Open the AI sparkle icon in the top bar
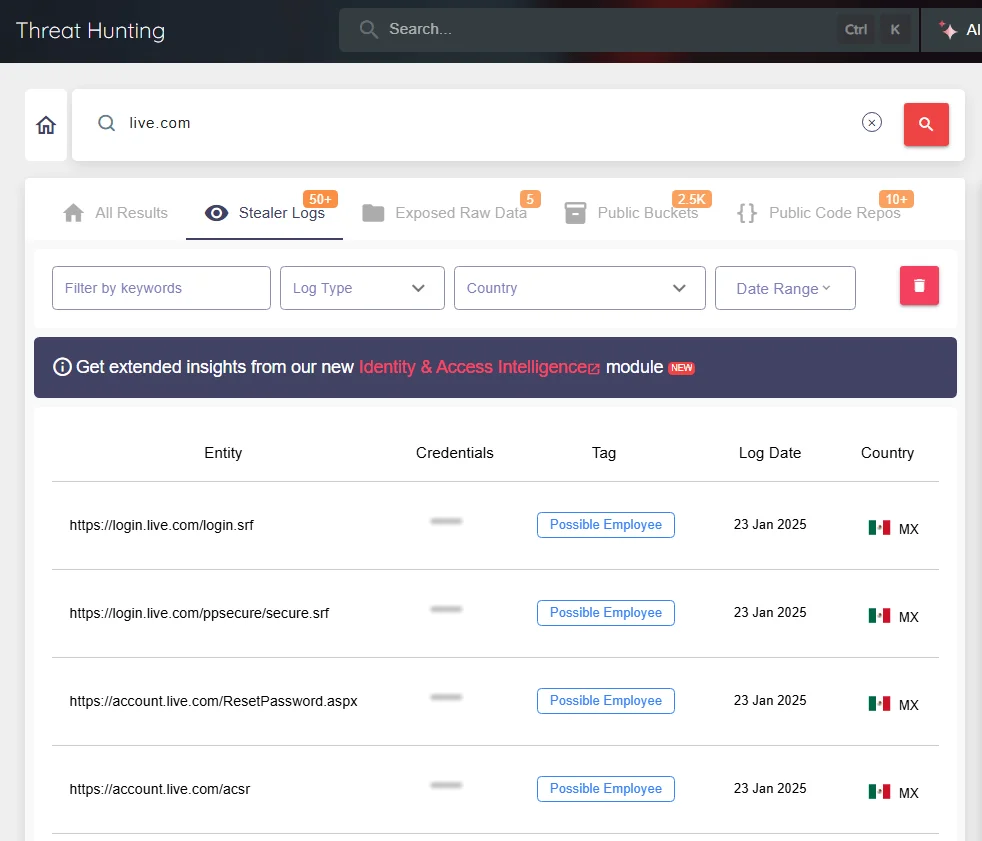This screenshot has width=982, height=841. pyautogui.click(x=947, y=29)
